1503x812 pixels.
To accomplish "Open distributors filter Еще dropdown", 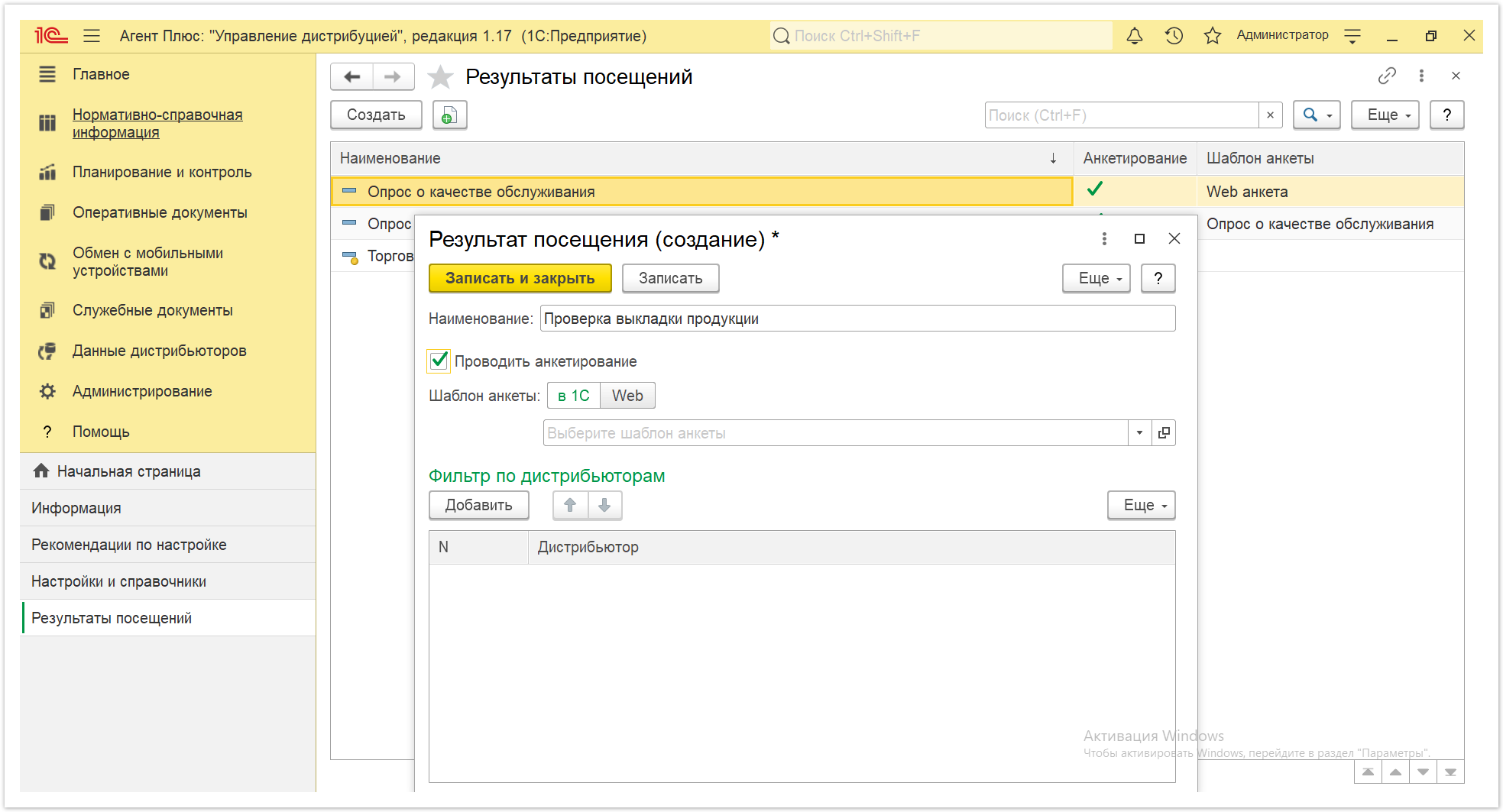I will point(1142,505).
